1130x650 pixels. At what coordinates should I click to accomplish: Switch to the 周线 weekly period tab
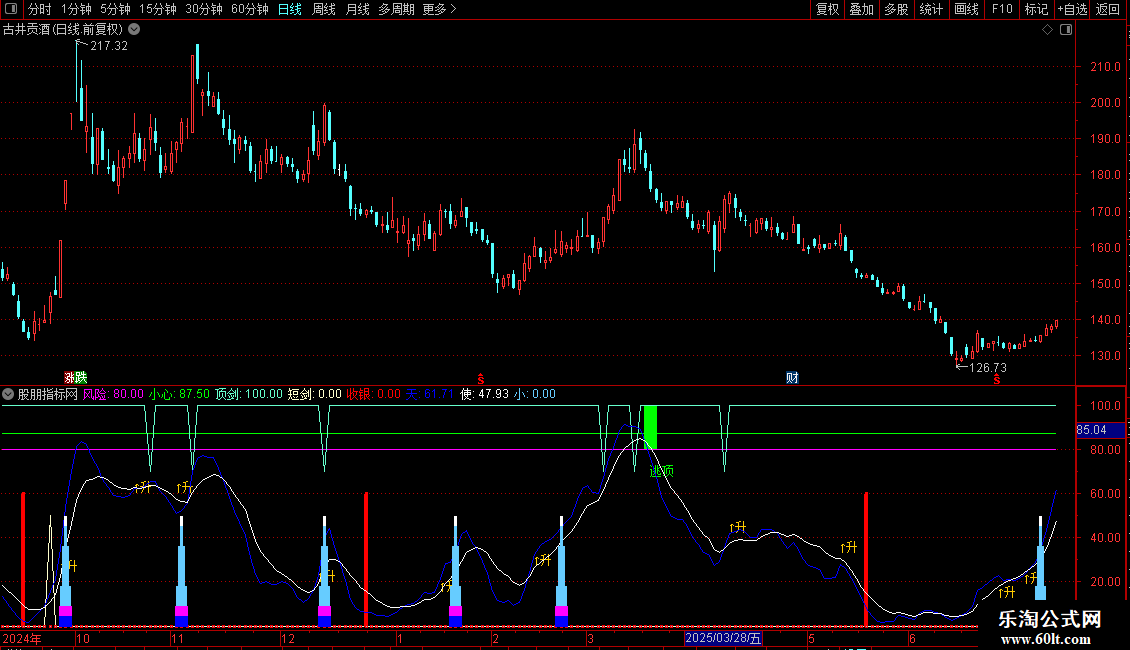pyautogui.click(x=324, y=9)
